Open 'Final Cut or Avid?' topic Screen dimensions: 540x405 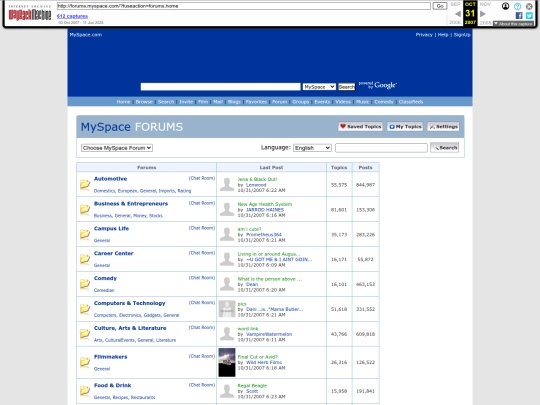pyautogui.click(x=258, y=357)
